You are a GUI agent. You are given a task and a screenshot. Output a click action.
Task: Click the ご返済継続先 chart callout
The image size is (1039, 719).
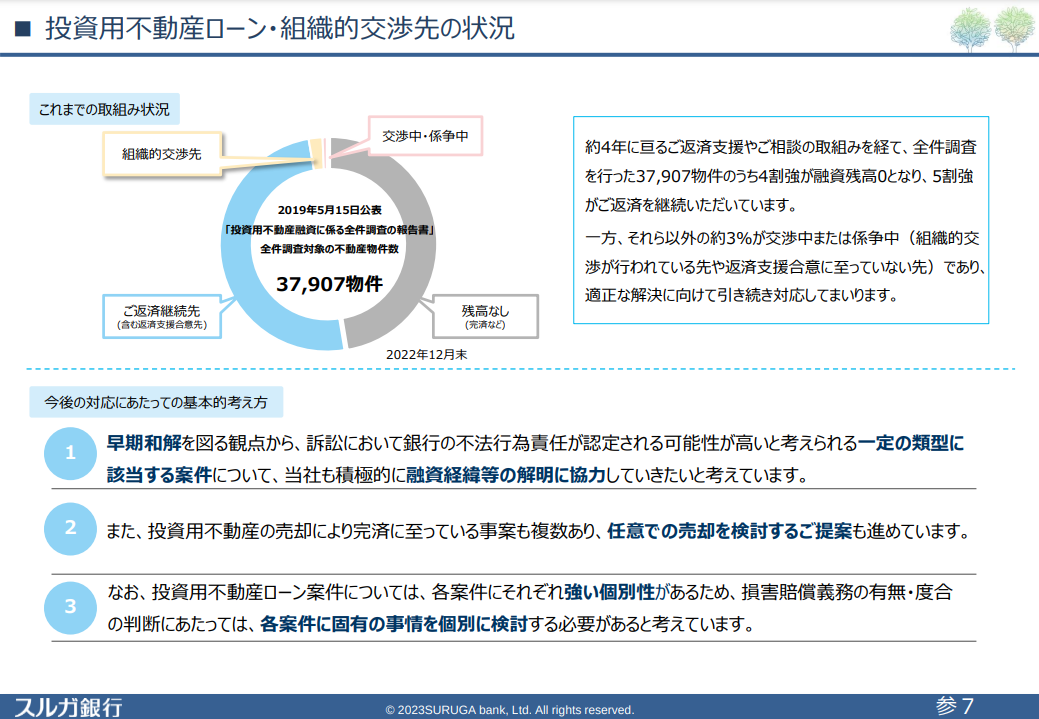tap(162, 317)
